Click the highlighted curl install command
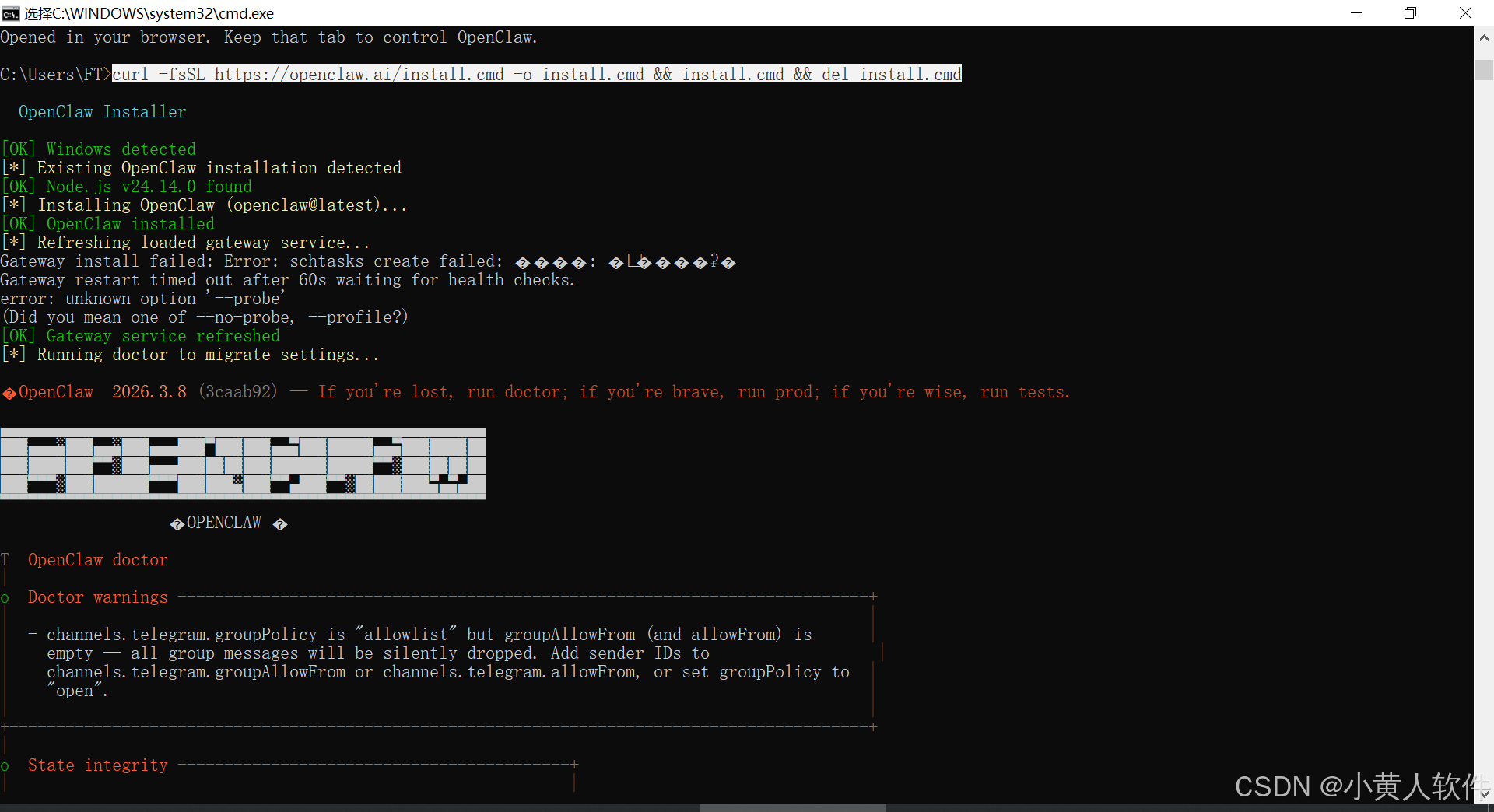 [x=537, y=74]
